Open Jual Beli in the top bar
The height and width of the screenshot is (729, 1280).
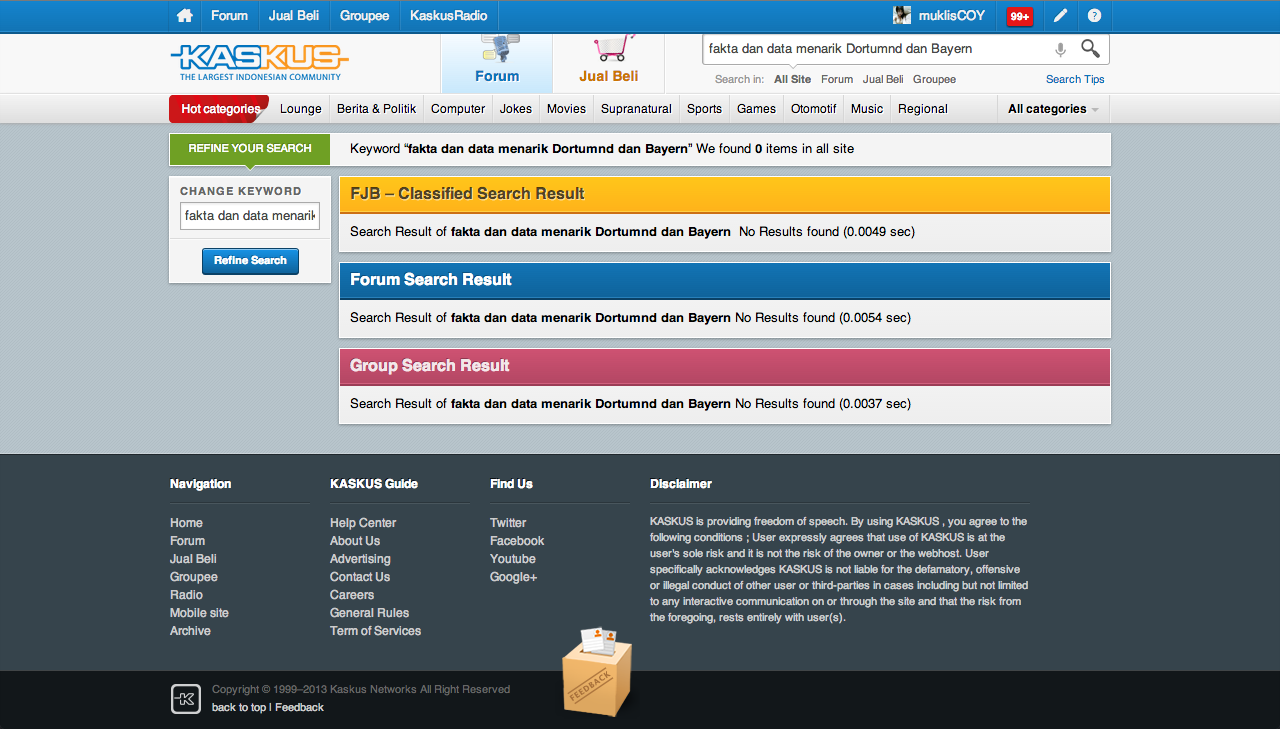(294, 16)
